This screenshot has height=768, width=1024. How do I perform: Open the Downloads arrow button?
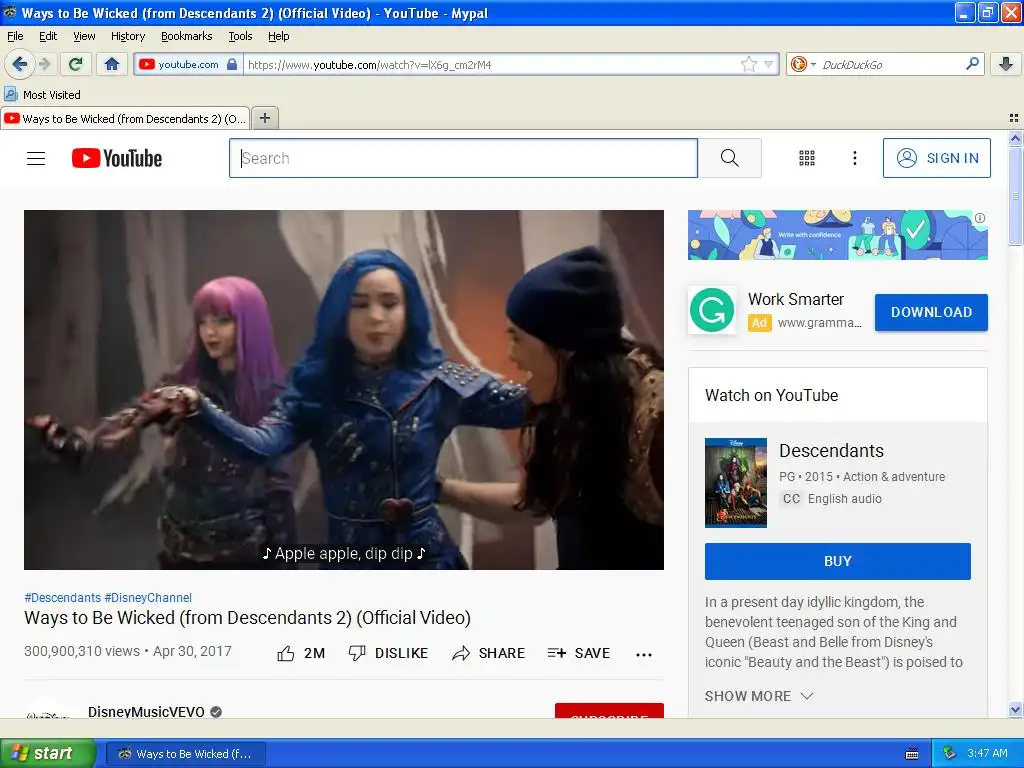coord(1006,64)
